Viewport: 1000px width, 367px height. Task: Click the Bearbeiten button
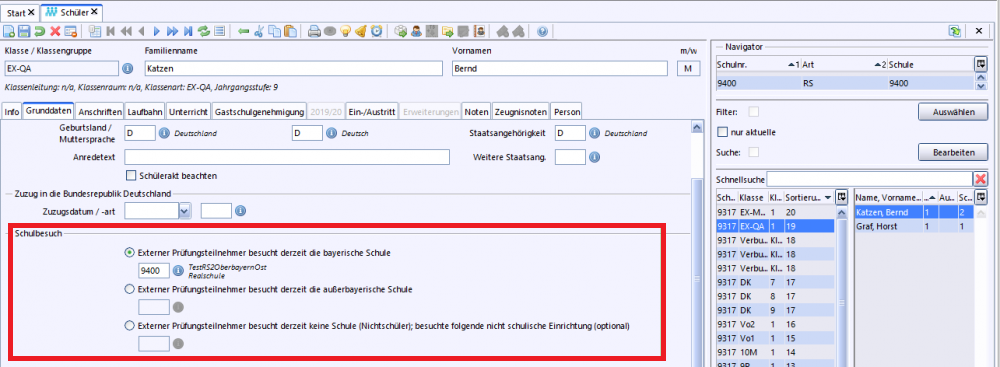point(953,153)
